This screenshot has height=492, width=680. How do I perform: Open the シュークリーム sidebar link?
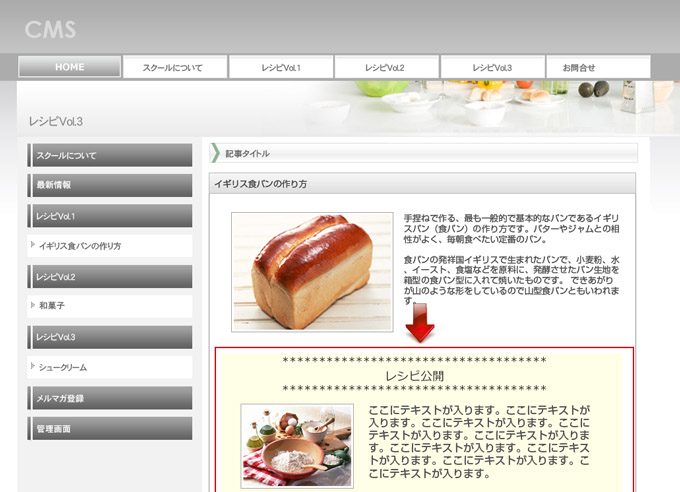coord(109,368)
